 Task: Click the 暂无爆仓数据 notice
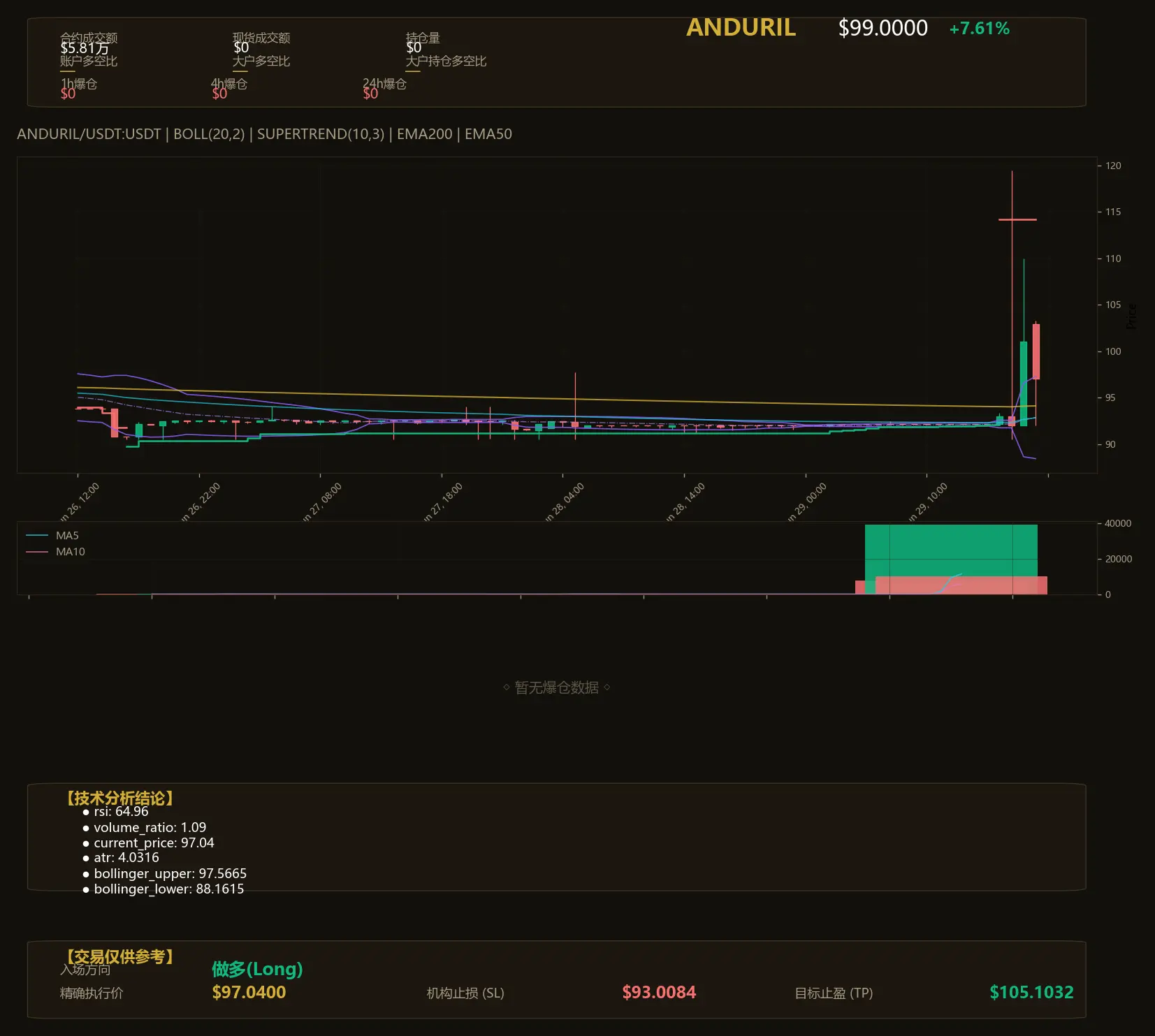[557, 687]
